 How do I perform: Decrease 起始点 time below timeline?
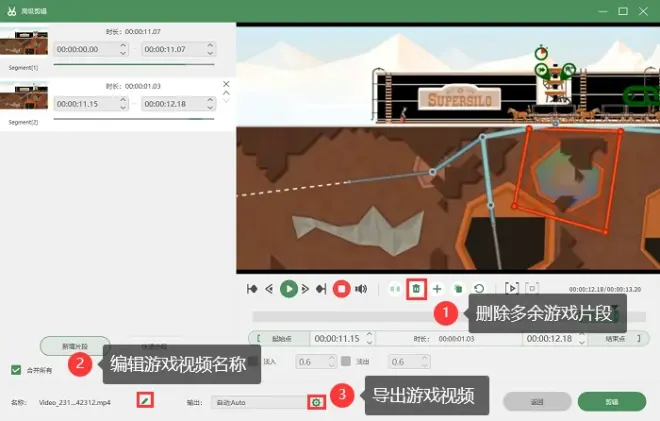pyautogui.click(x=369, y=342)
